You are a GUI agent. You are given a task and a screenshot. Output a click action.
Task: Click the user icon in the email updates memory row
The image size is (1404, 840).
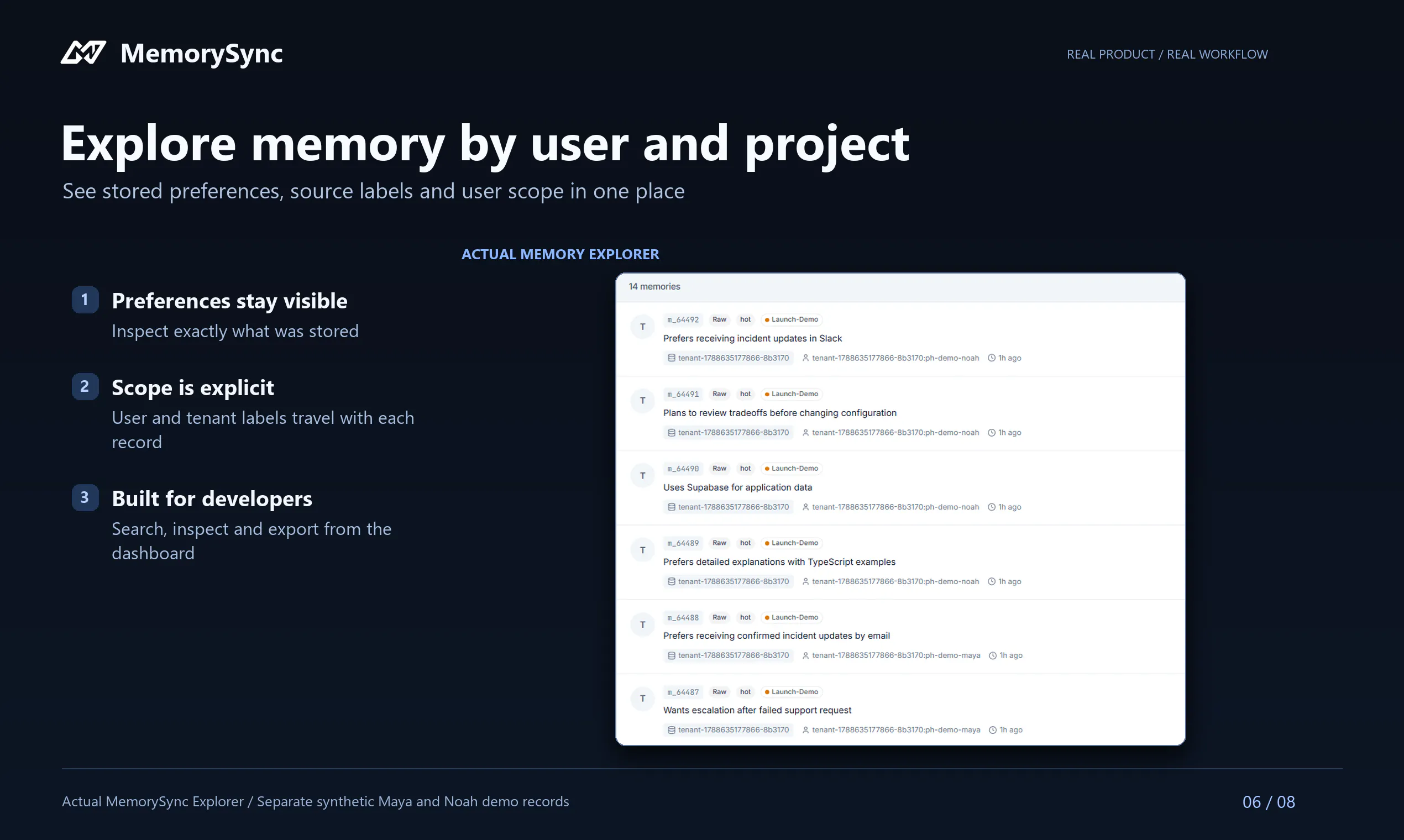click(805, 655)
